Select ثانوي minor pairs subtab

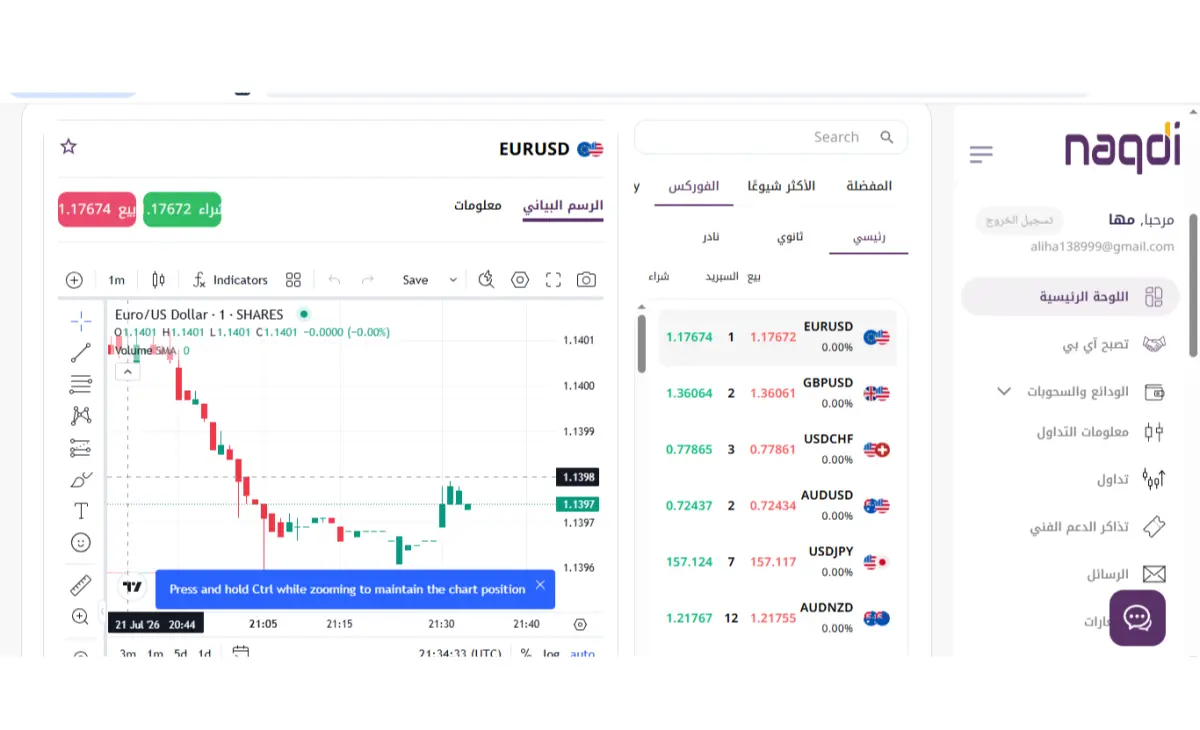[x=791, y=237]
